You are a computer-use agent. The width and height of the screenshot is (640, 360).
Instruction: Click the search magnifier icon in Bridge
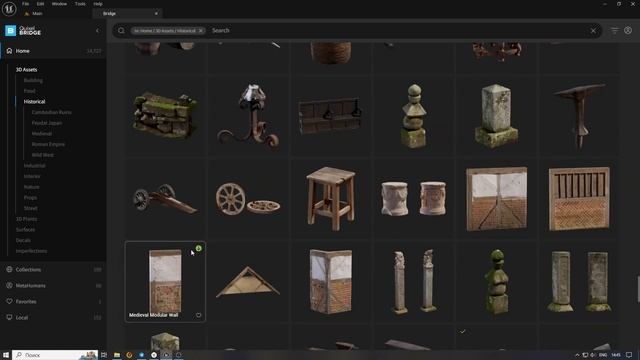click(121, 31)
